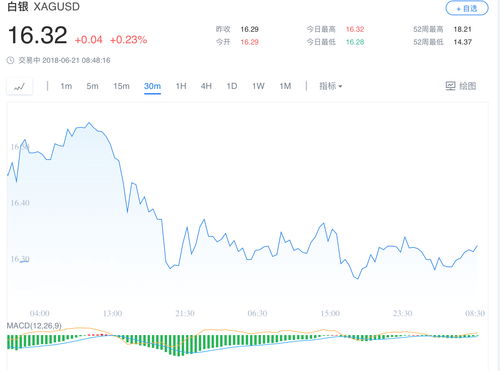Click the line chart type icon
Screen dimensions: 500x371
pos(20,87)
